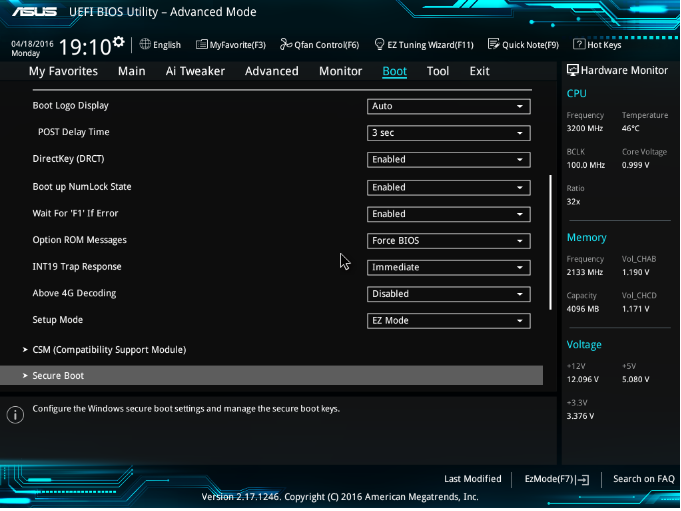Screen dimensions: 681x511
Task: Click the Hardware Monitor screen icon
Action: [572, 70]
